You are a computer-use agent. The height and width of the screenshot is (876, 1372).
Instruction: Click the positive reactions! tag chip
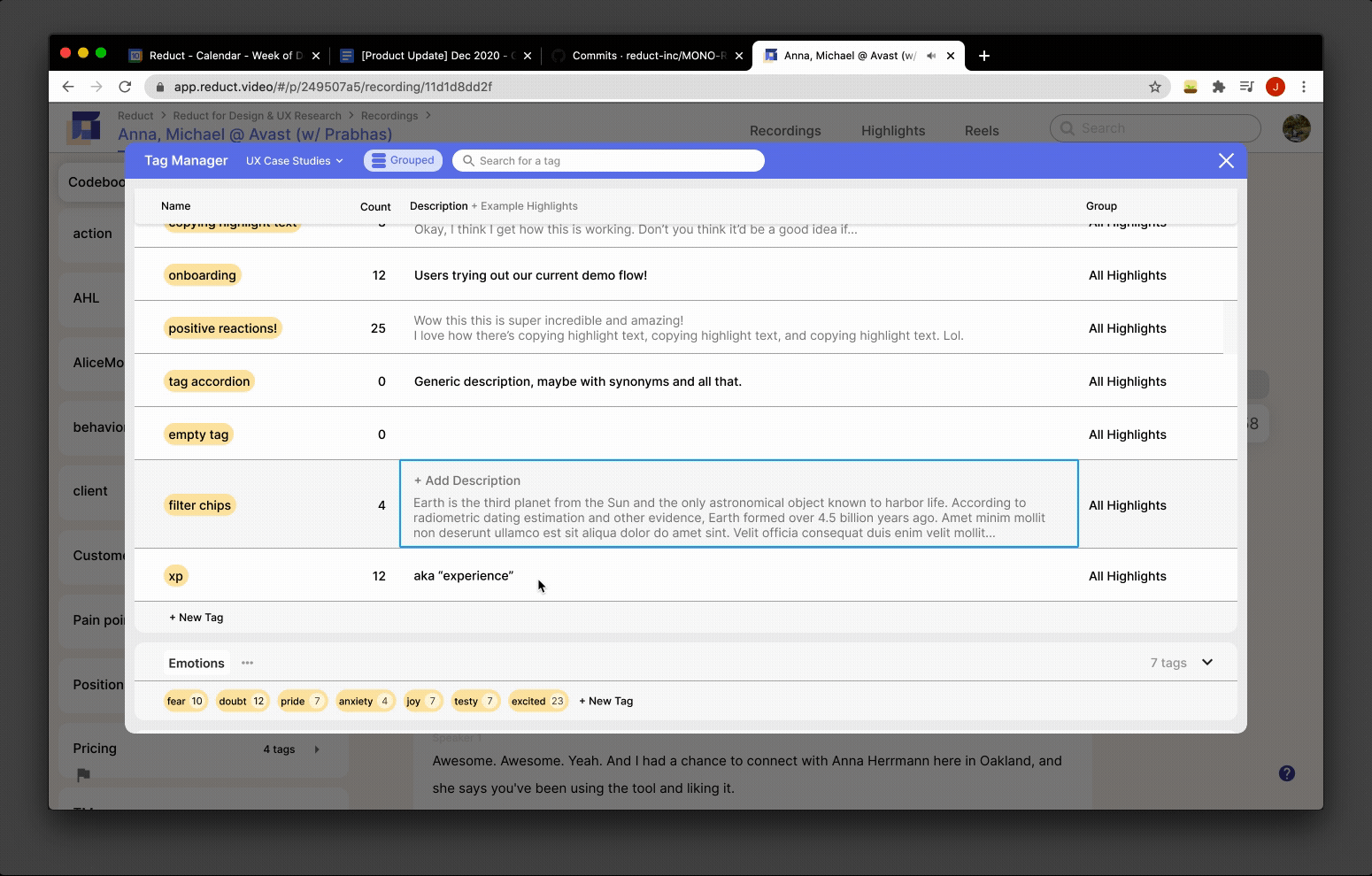click(223, 328)
